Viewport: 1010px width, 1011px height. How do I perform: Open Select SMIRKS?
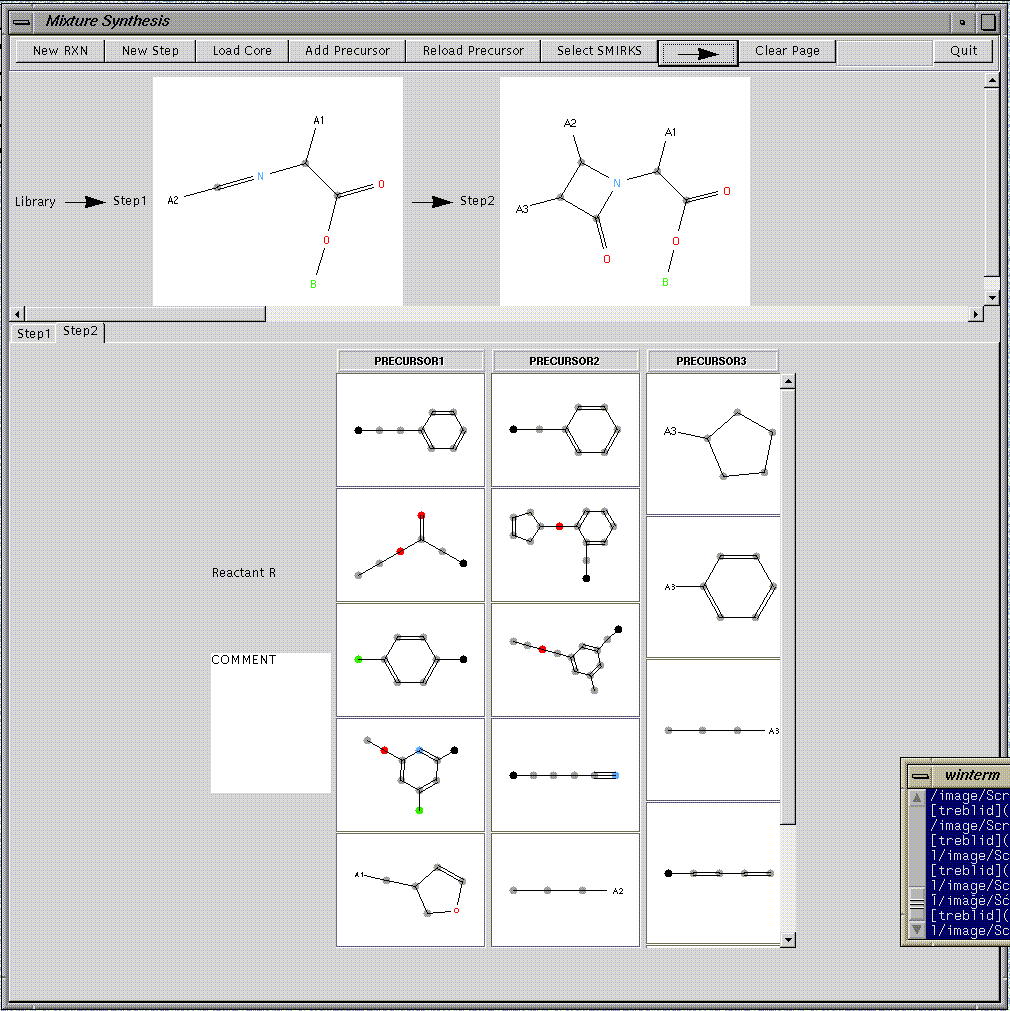pos(599,51)
